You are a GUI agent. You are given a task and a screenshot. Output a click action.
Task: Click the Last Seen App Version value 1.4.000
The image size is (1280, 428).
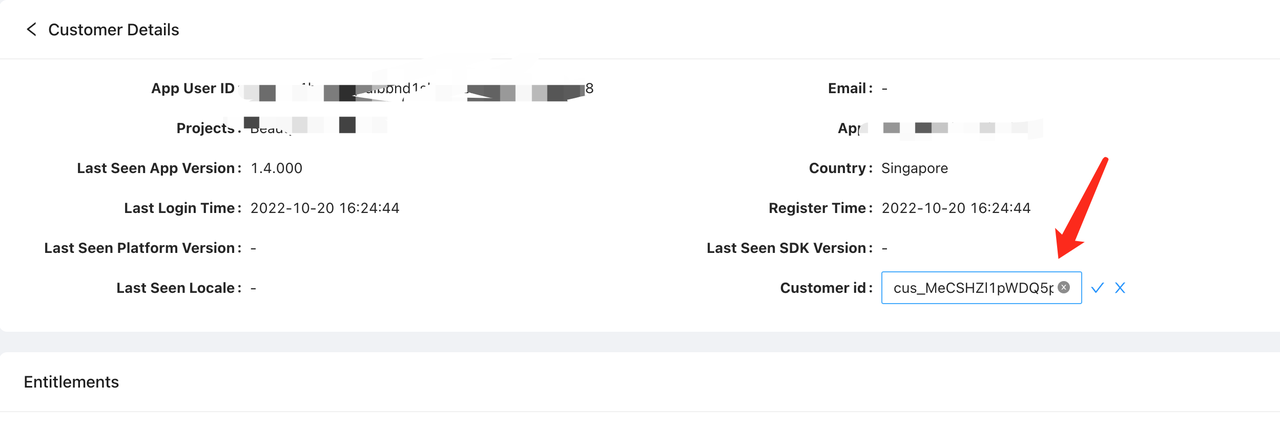(x=276, y=168)
